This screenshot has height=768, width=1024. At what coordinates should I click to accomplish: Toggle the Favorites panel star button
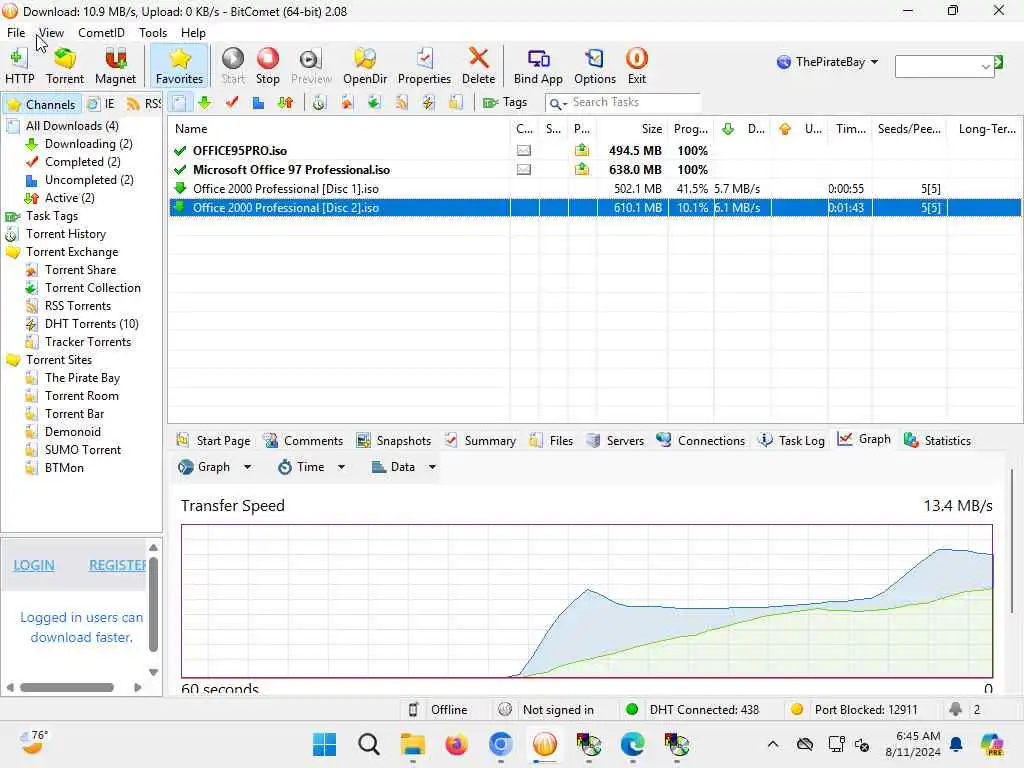179,66
